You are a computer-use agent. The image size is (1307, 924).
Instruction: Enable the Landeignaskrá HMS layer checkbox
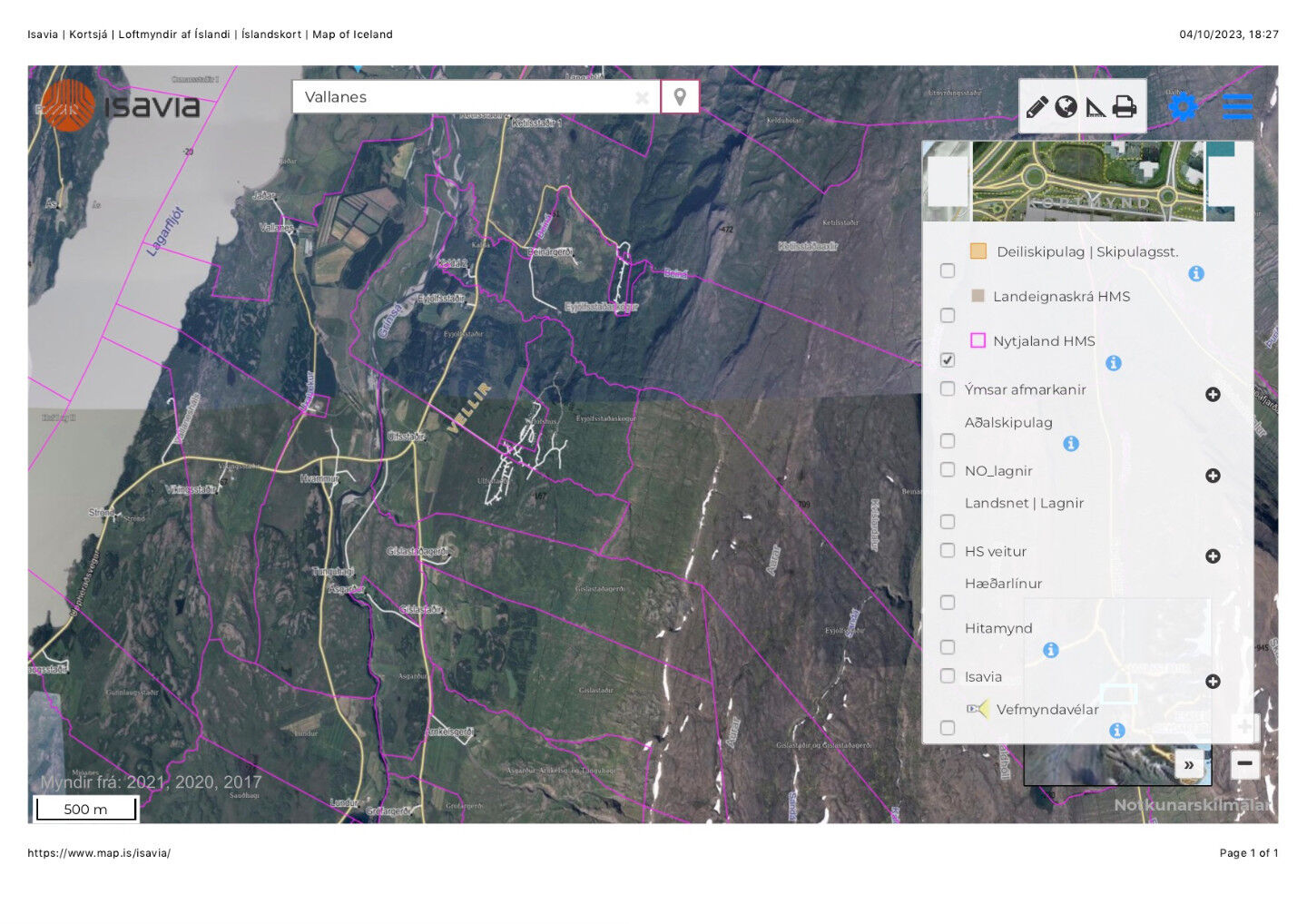coord(948,316)
